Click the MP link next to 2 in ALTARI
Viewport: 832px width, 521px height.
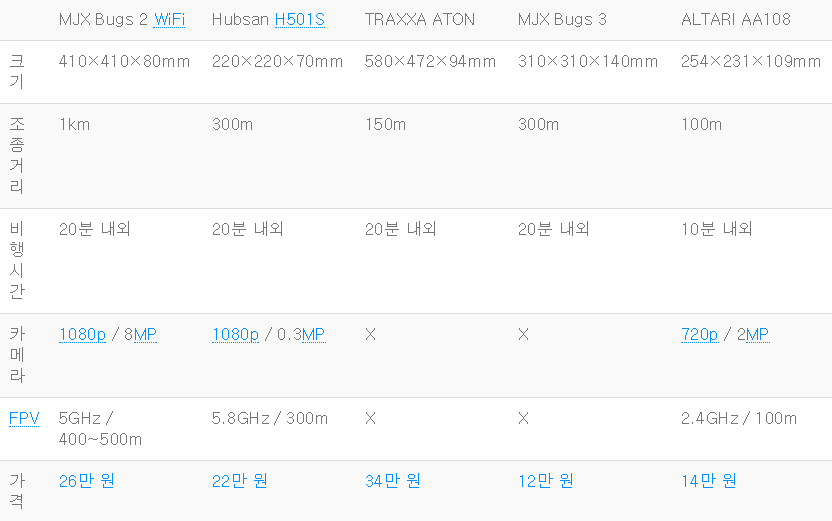point(758,335)
